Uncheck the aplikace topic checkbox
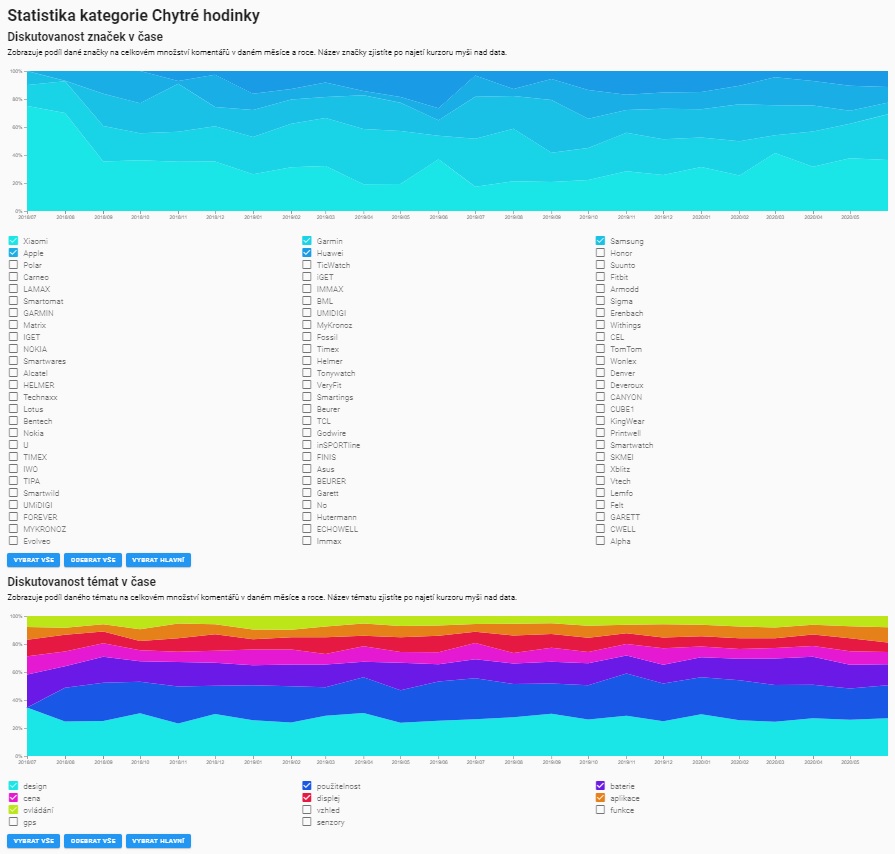The width and height of the screenshot is (895, 854). (600, 798)
